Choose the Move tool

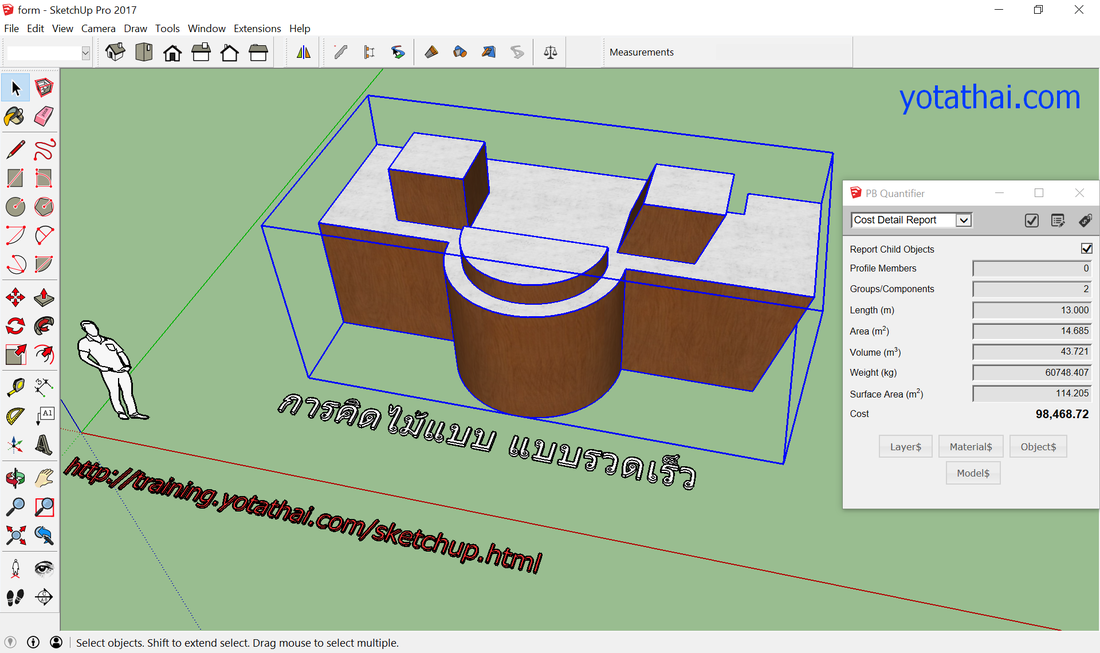[x=15, y=297]
